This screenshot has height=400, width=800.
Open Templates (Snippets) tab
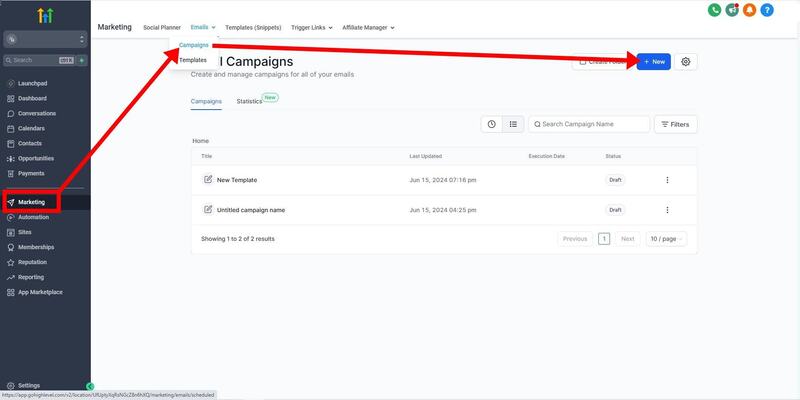(x=253, y=28)
